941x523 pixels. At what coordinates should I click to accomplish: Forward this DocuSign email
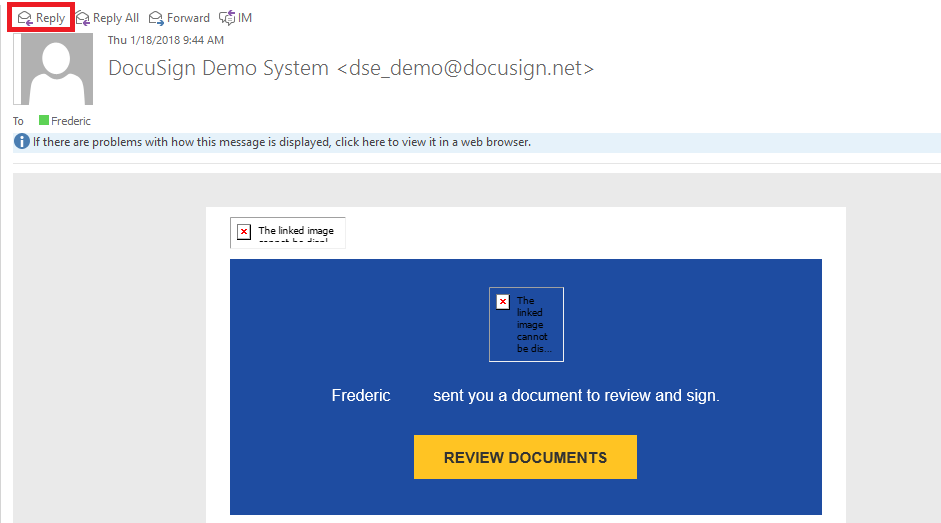pyautogui.click(x=179, y=18)
